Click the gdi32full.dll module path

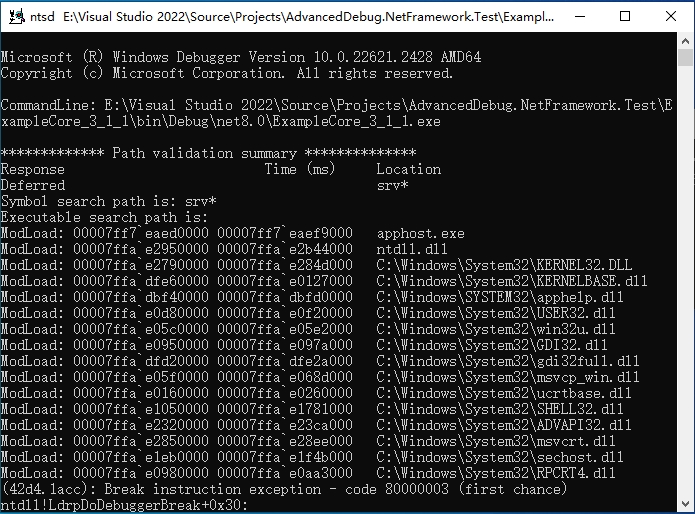coord(508,361)
